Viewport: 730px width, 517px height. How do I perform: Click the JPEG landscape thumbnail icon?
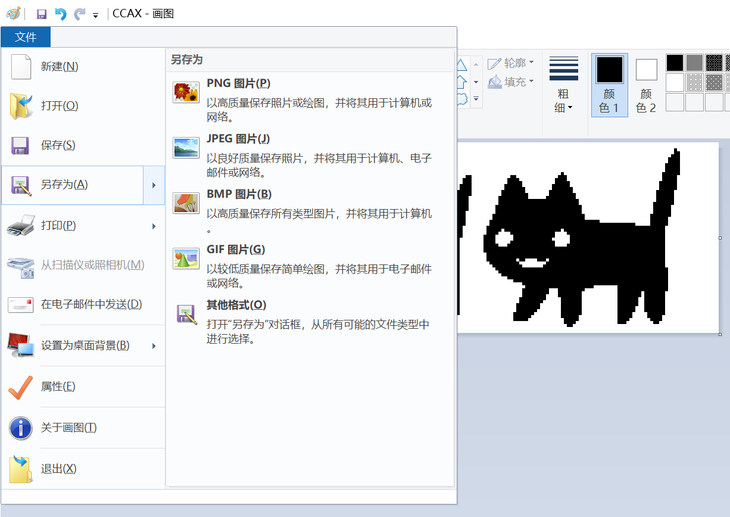pyautogui.click(x=186, y=148)
